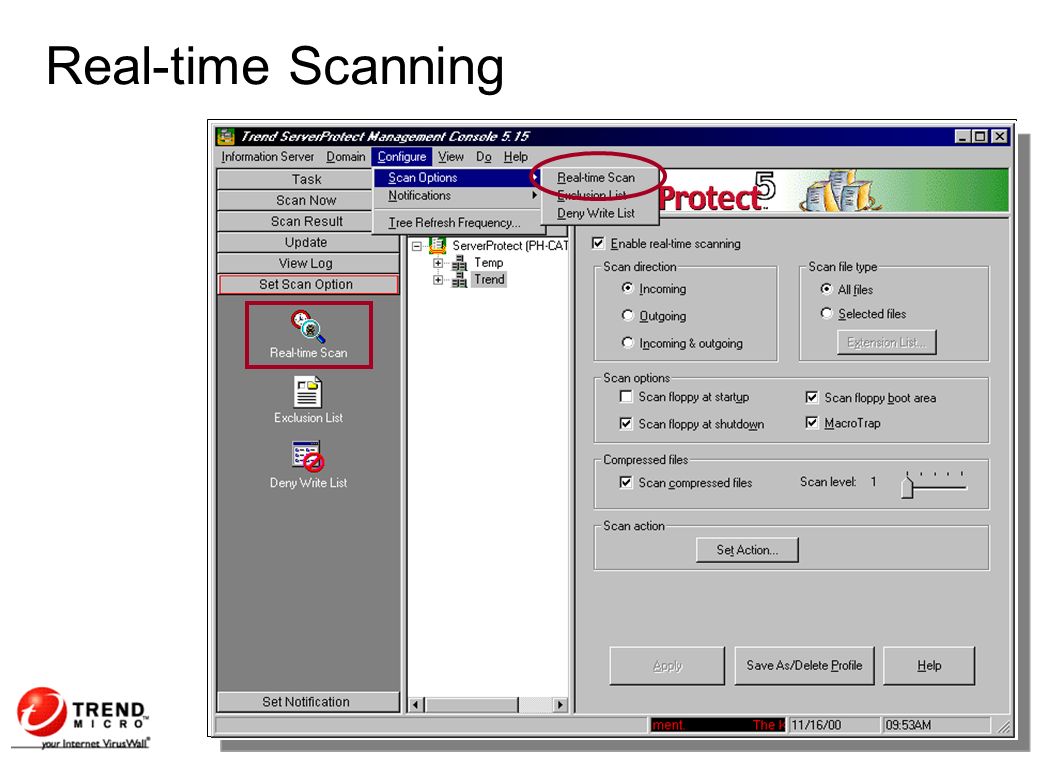Select the Temp tree label
1056x768 pixels.
coord(489,263)
